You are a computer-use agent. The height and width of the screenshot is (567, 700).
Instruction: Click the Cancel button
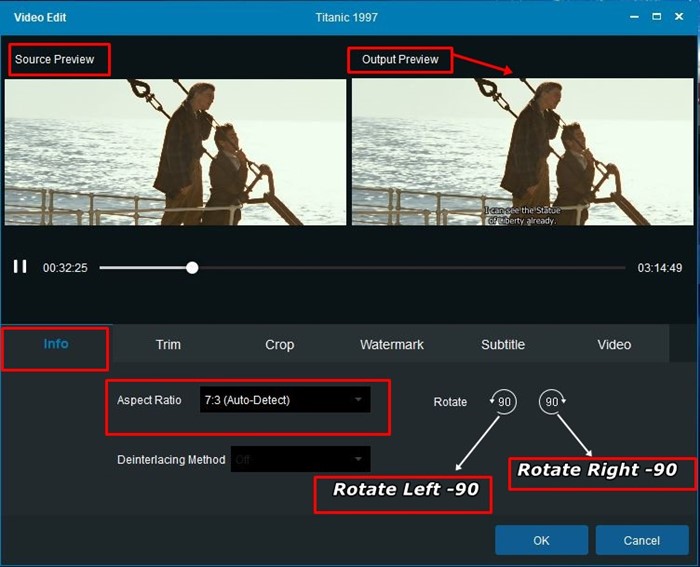coord(642,540)
